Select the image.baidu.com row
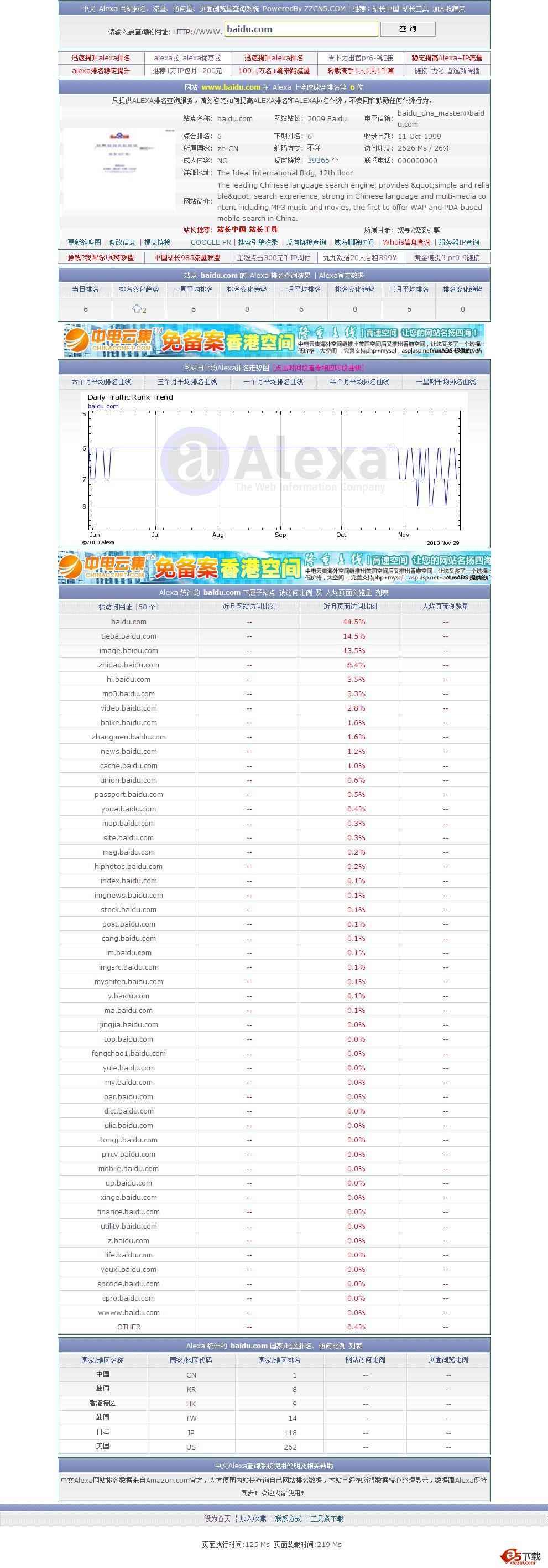 [274, 651]
